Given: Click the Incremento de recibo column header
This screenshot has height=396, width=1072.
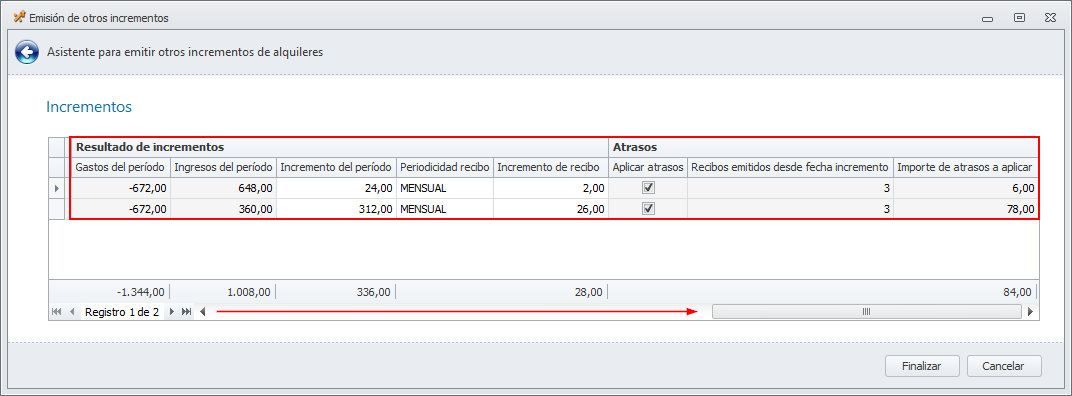Looking at the screenshot, I should (550, 167).
